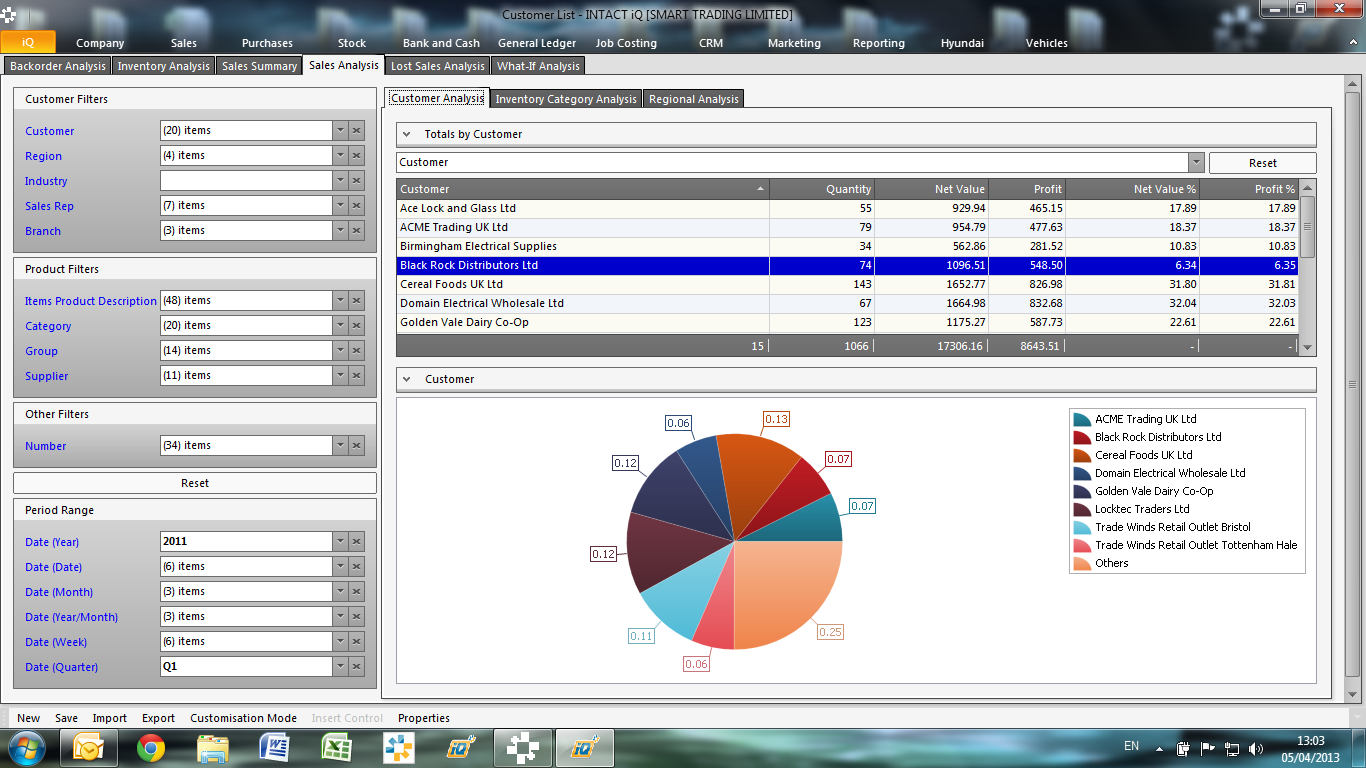This screenshot has width=1366, height=768.
Task: Expand the Sales Rep filter dropdown
Action: coord(340,205)
